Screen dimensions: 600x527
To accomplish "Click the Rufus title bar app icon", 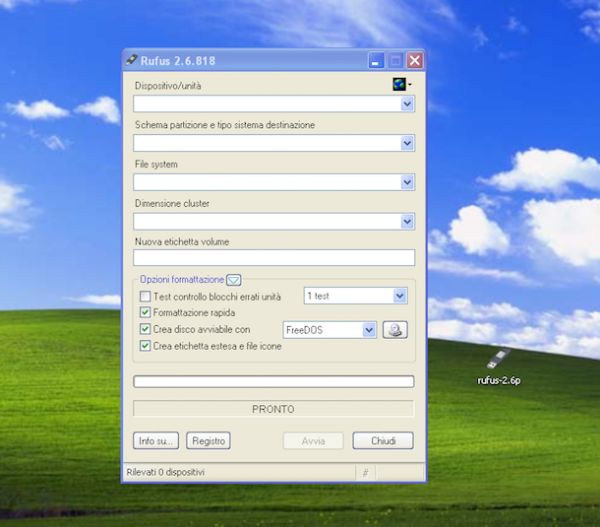I will click(131, 61).
